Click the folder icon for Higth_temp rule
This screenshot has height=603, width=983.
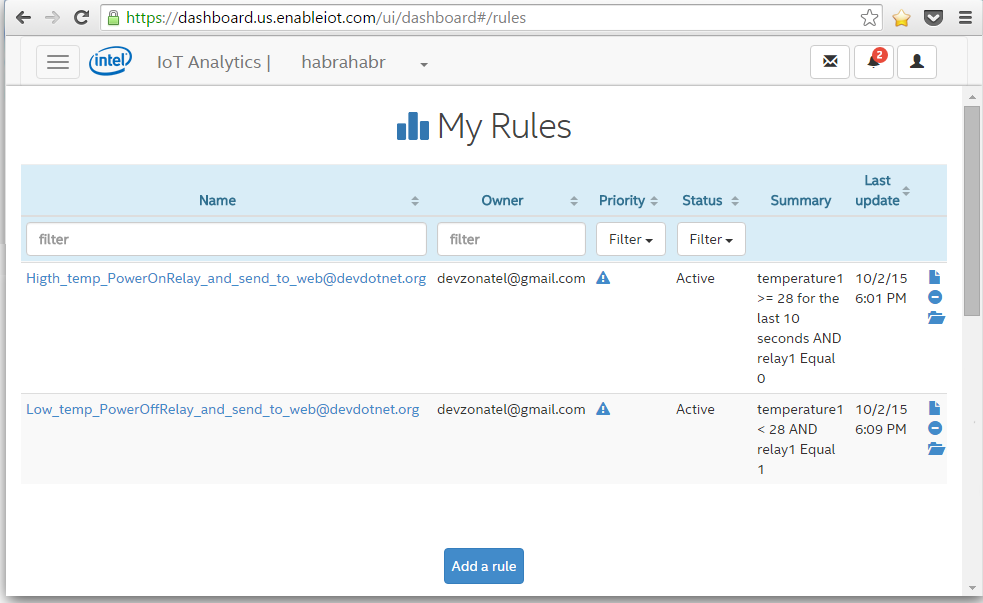pos(936,318)
